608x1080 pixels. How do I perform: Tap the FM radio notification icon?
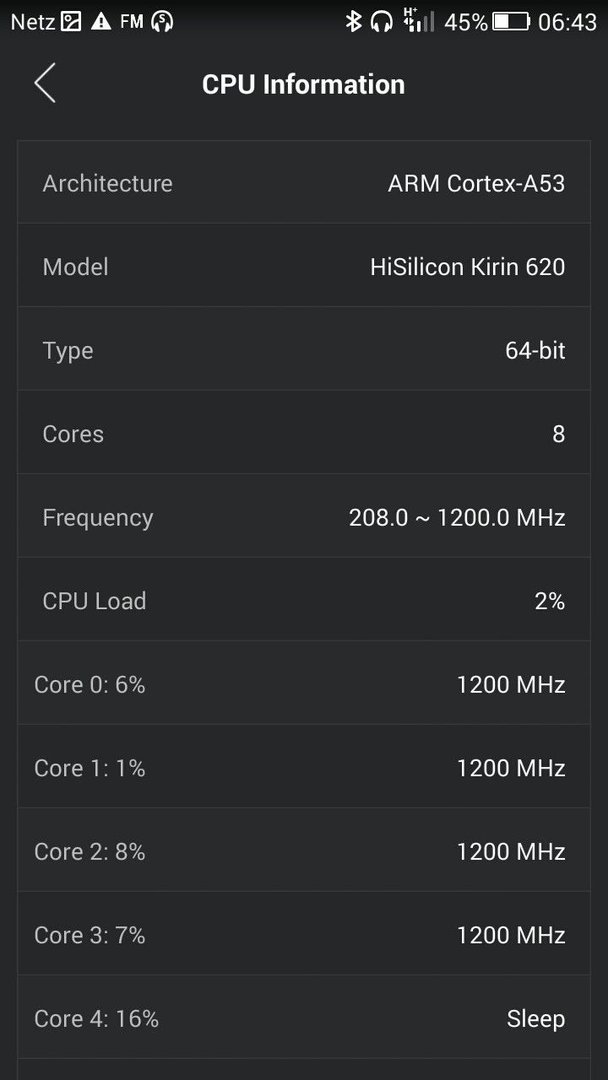[x=132, y=22]
